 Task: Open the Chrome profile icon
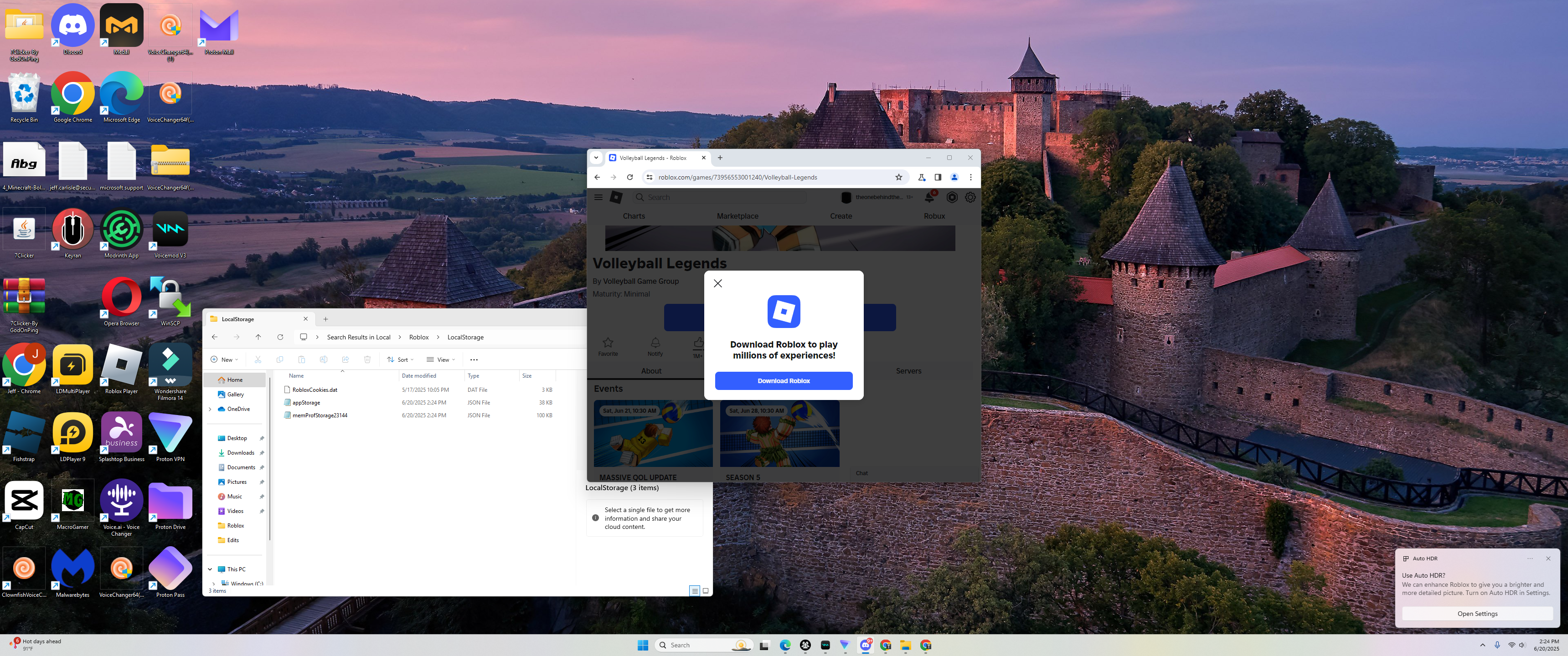tap(954, 177)
